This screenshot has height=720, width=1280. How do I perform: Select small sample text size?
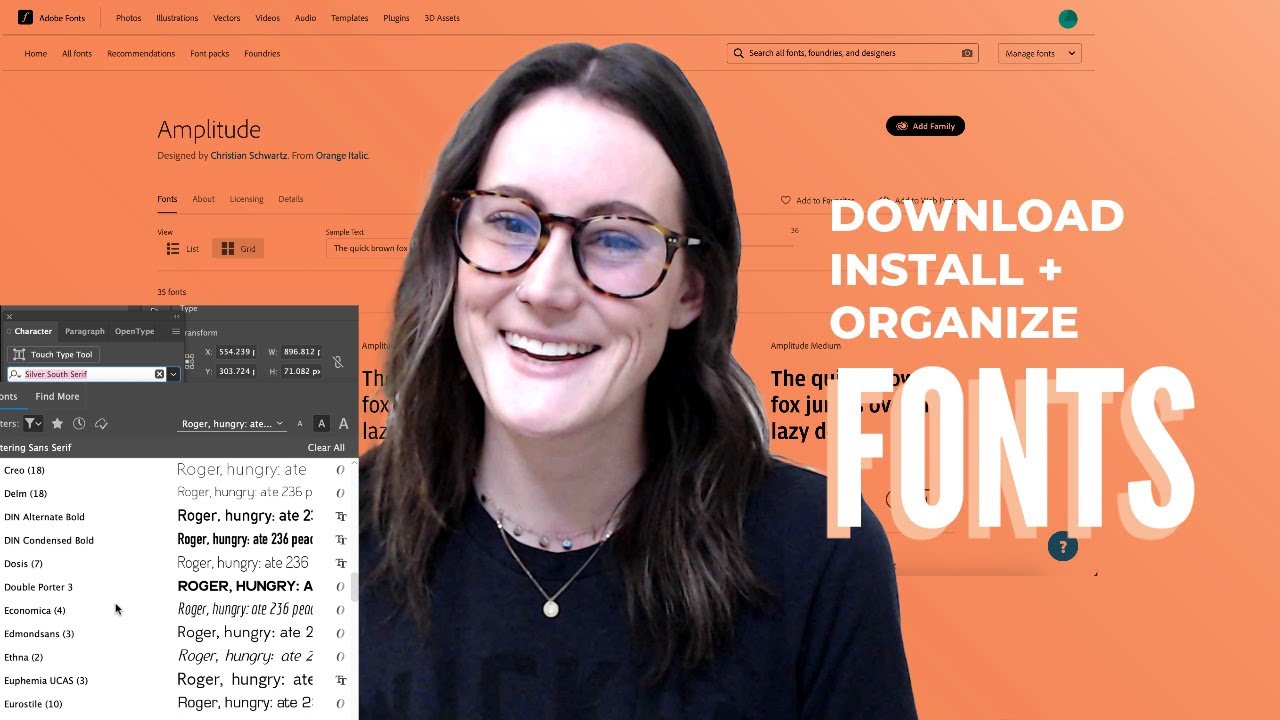point(299,424)
